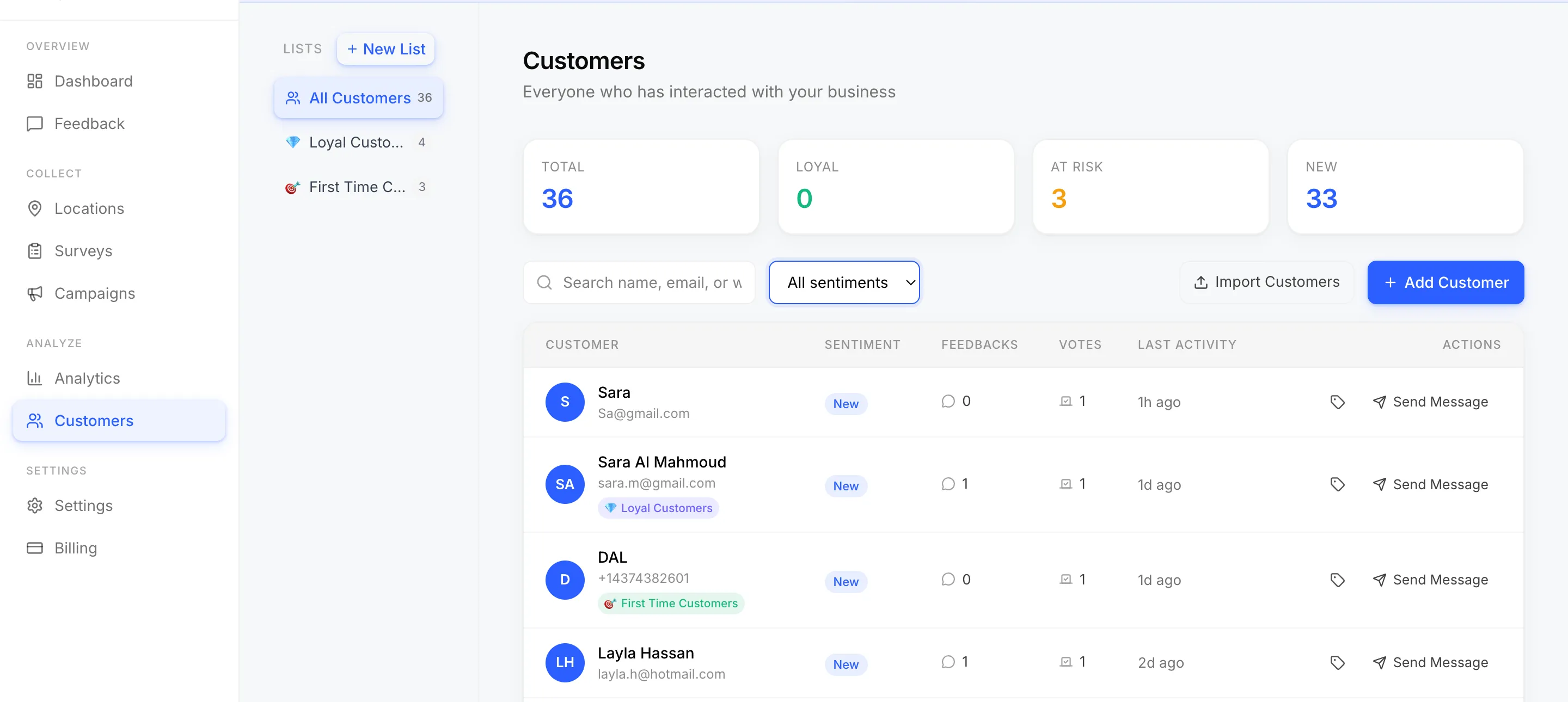The image size is (1568, 702).
Task: Click the New sentiment badge for Sara
Action: pos(846,404)
